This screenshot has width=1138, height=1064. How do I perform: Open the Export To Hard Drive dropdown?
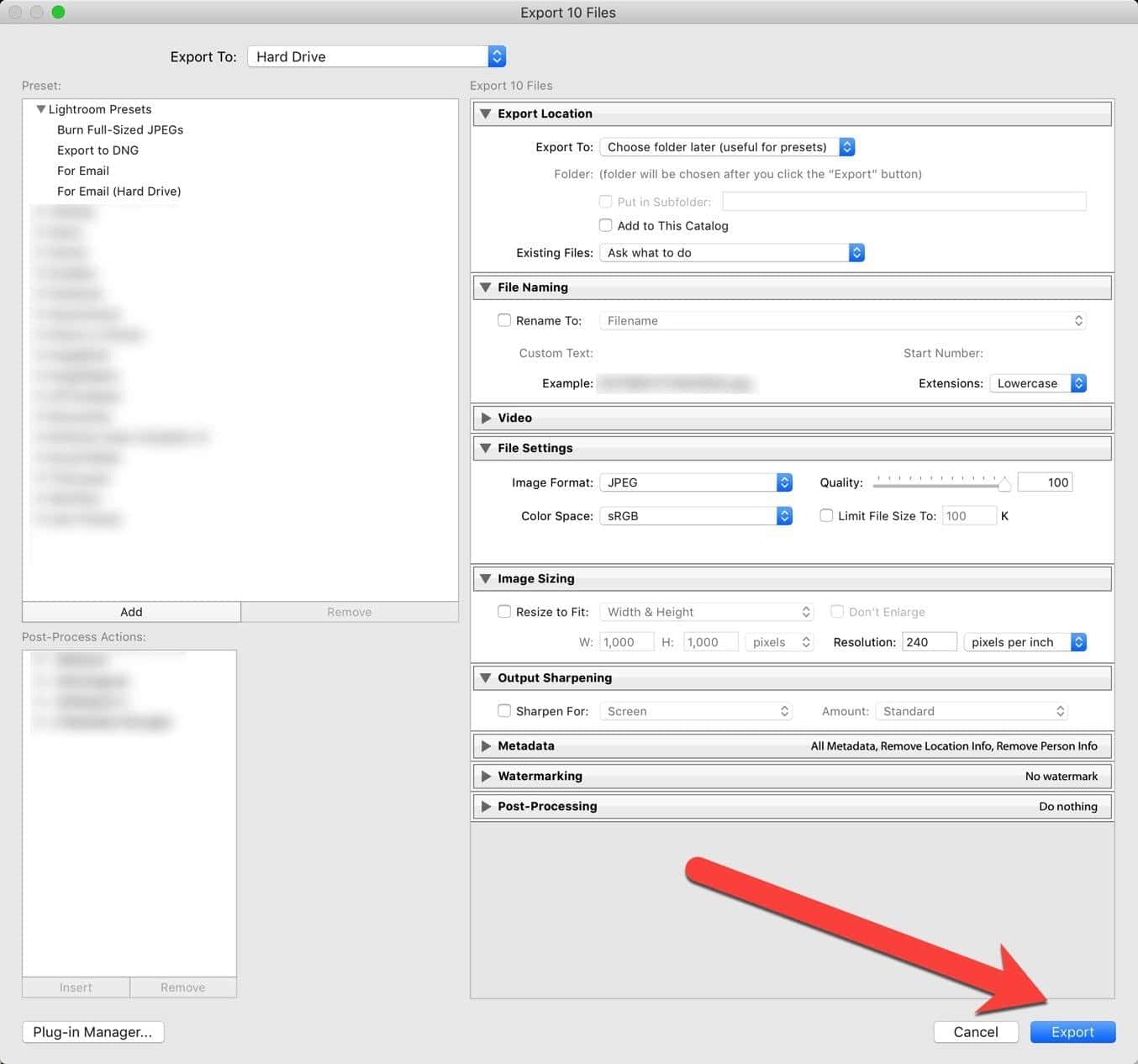click(377, 56)
